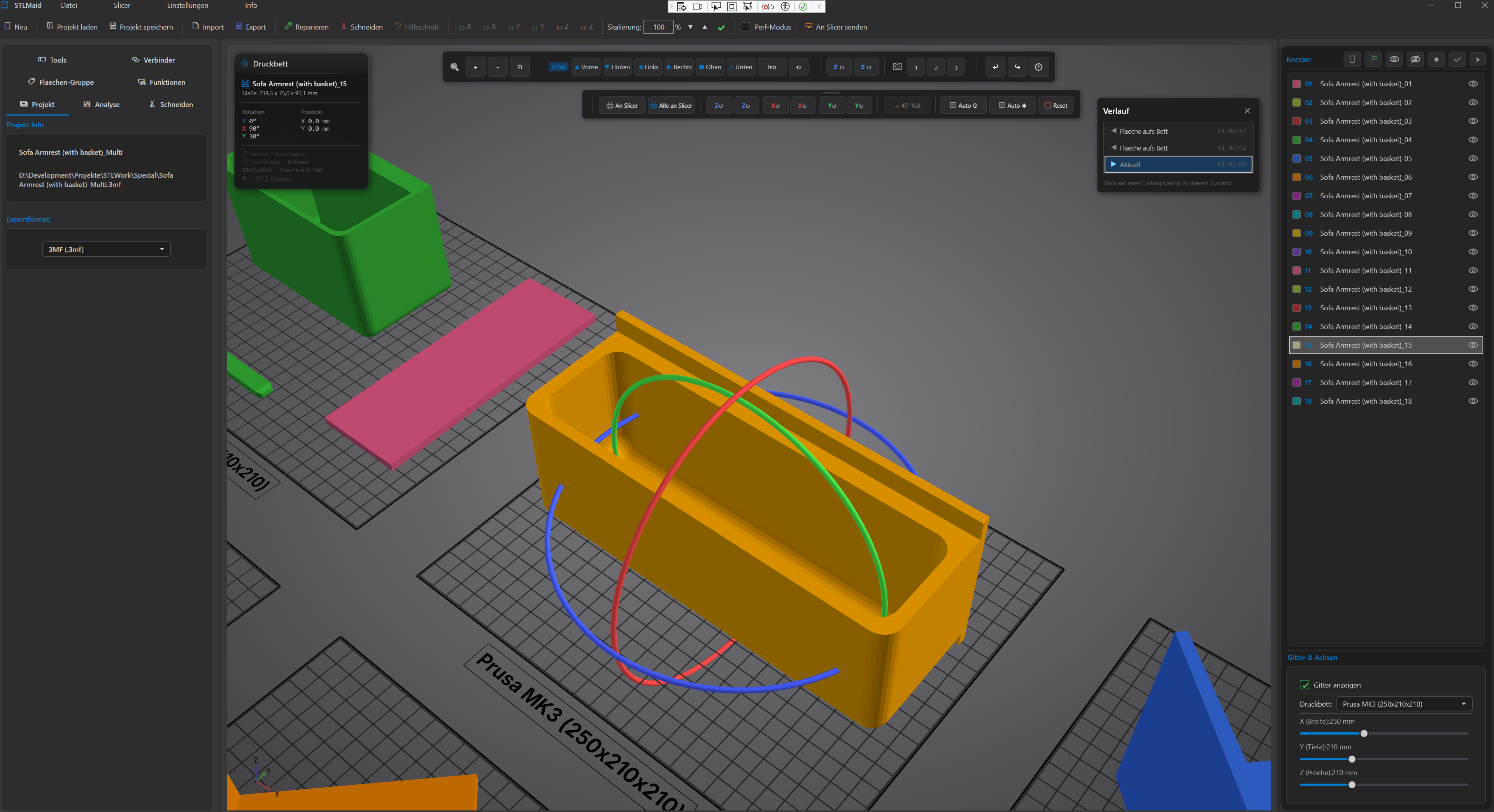Enable the Perf-Modus checkbox

coord(746,27)
